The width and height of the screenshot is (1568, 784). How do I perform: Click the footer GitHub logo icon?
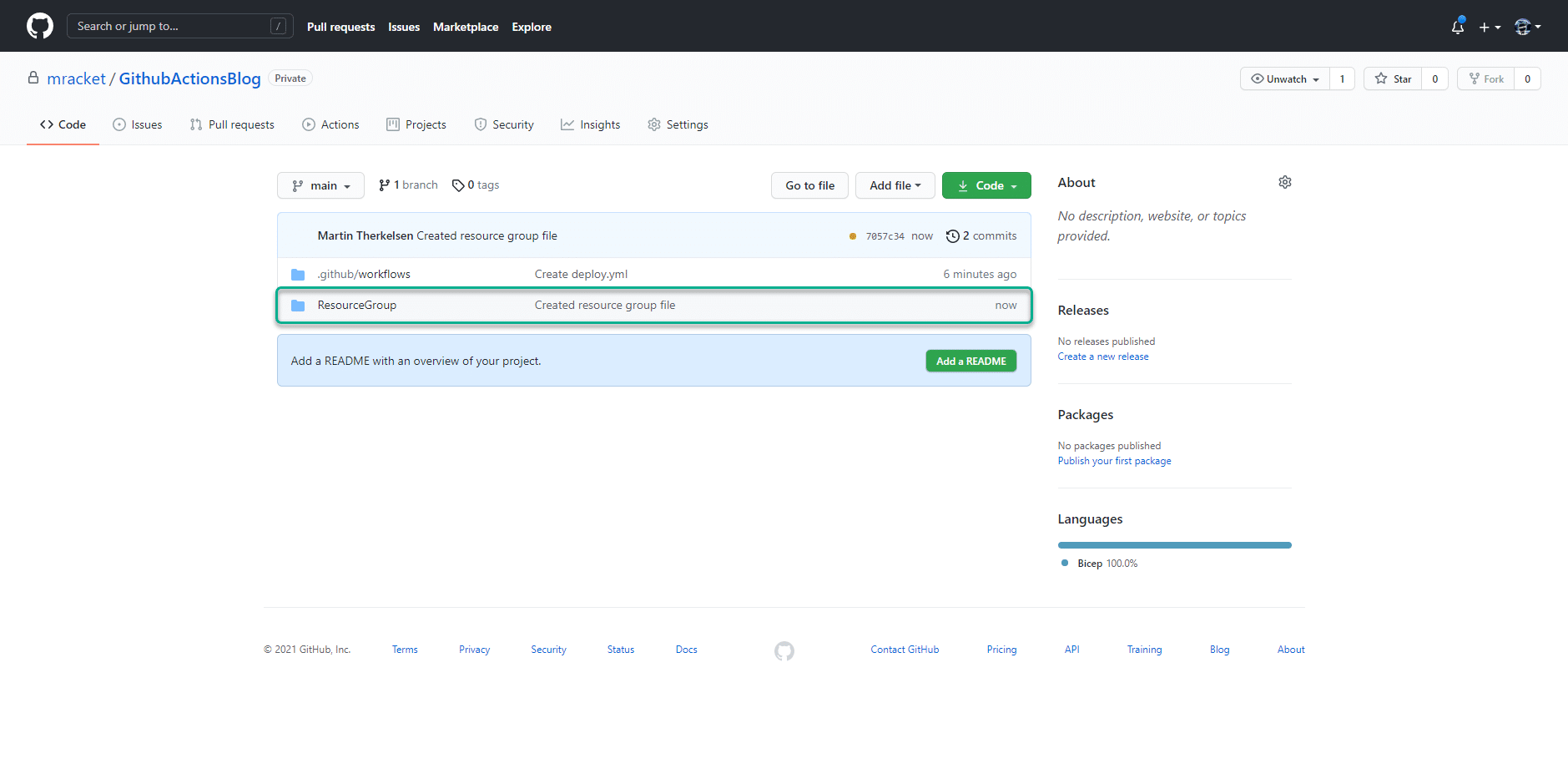[784, 650]
